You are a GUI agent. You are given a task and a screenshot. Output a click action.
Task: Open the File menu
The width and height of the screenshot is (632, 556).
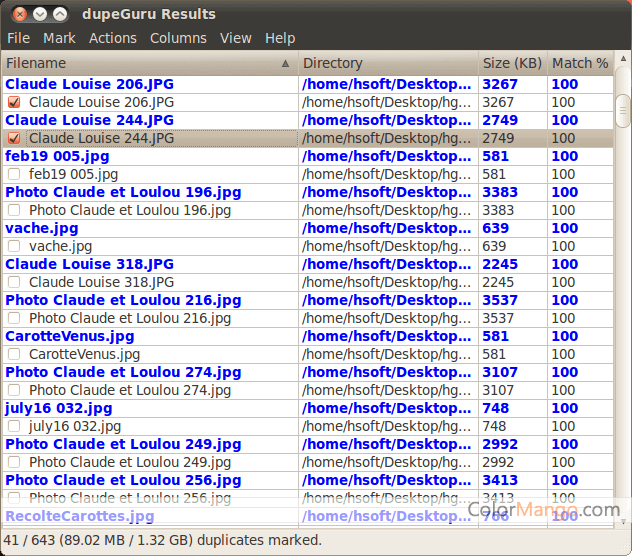18,38
